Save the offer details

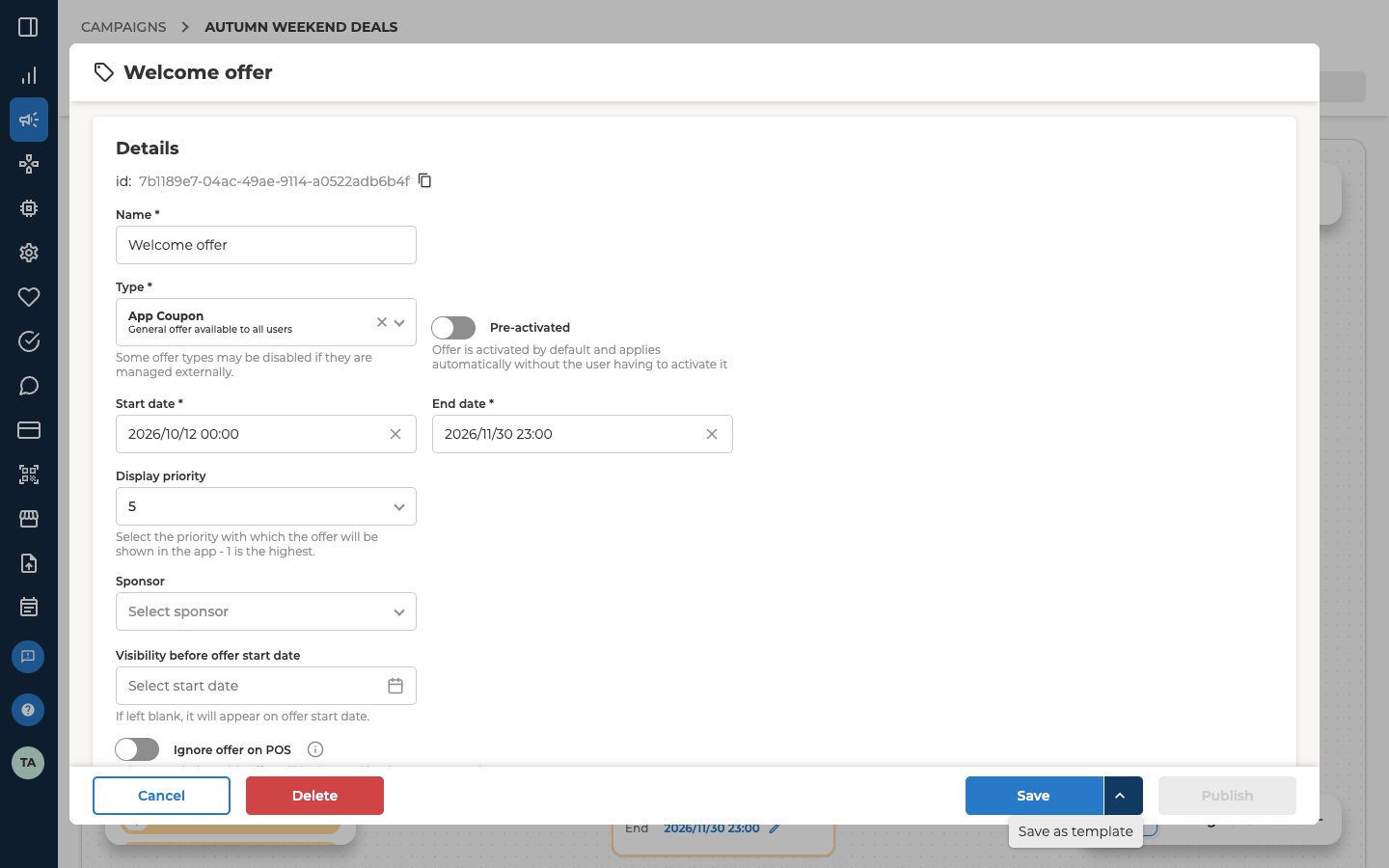click(1034, 796)
